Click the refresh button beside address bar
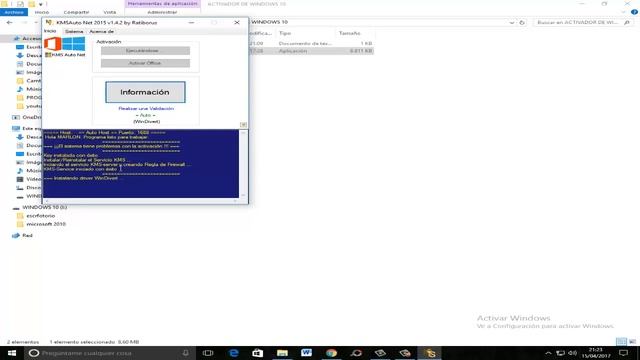Image resolution: width=640 pixels, height=360 pixels. tap(522, 22)
